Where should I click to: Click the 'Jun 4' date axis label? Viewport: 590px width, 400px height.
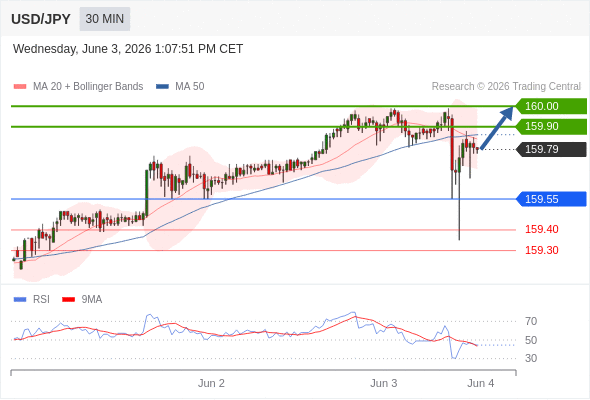tap(481, 383)
